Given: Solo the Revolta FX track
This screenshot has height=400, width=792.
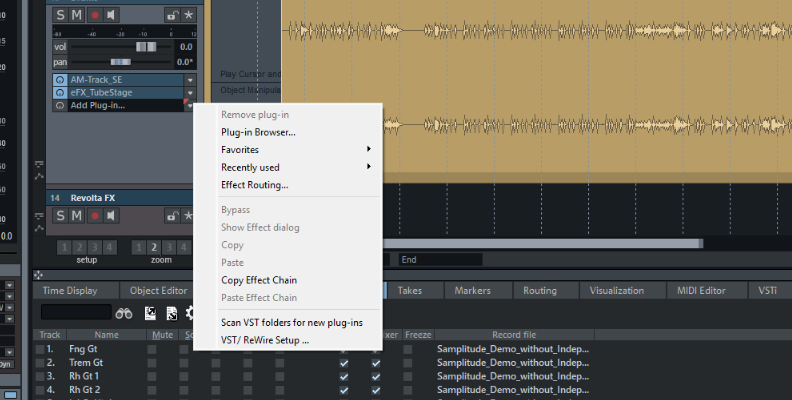Looking at the screenshot, I should (61, 216).
